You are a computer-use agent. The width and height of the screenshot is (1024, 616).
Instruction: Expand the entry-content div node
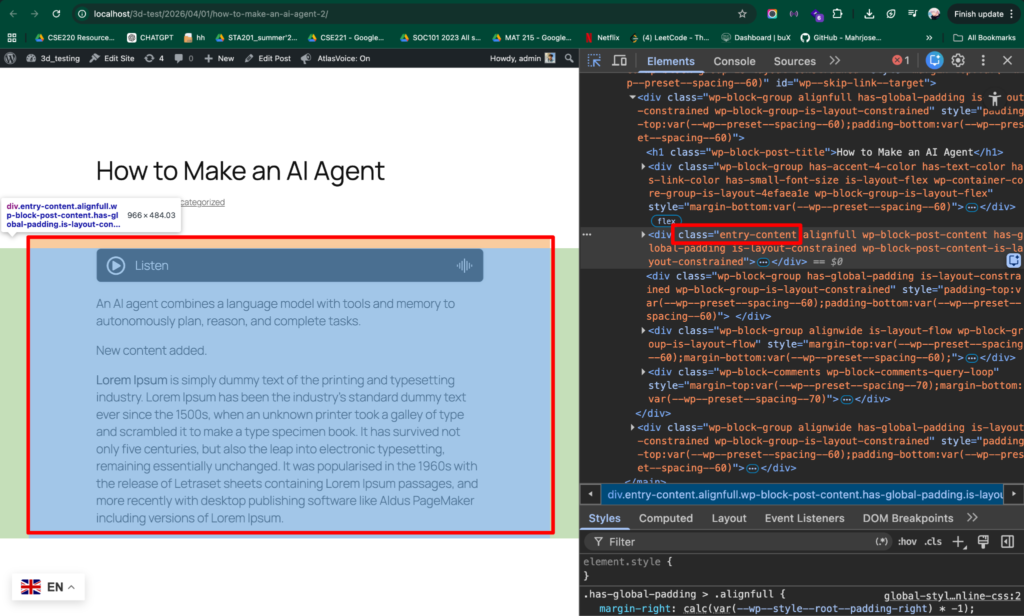[x=643, y=235]
